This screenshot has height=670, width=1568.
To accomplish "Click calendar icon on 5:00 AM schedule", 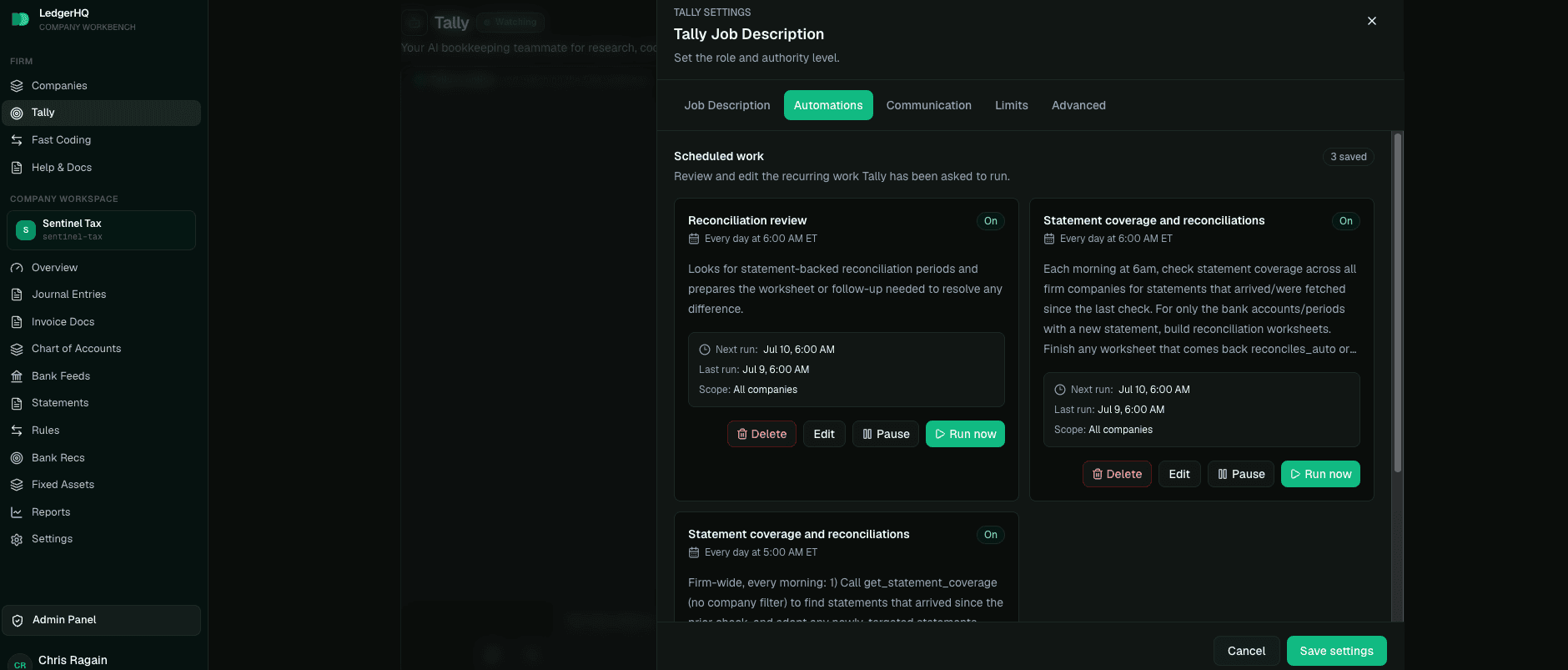I will point(694,552).
